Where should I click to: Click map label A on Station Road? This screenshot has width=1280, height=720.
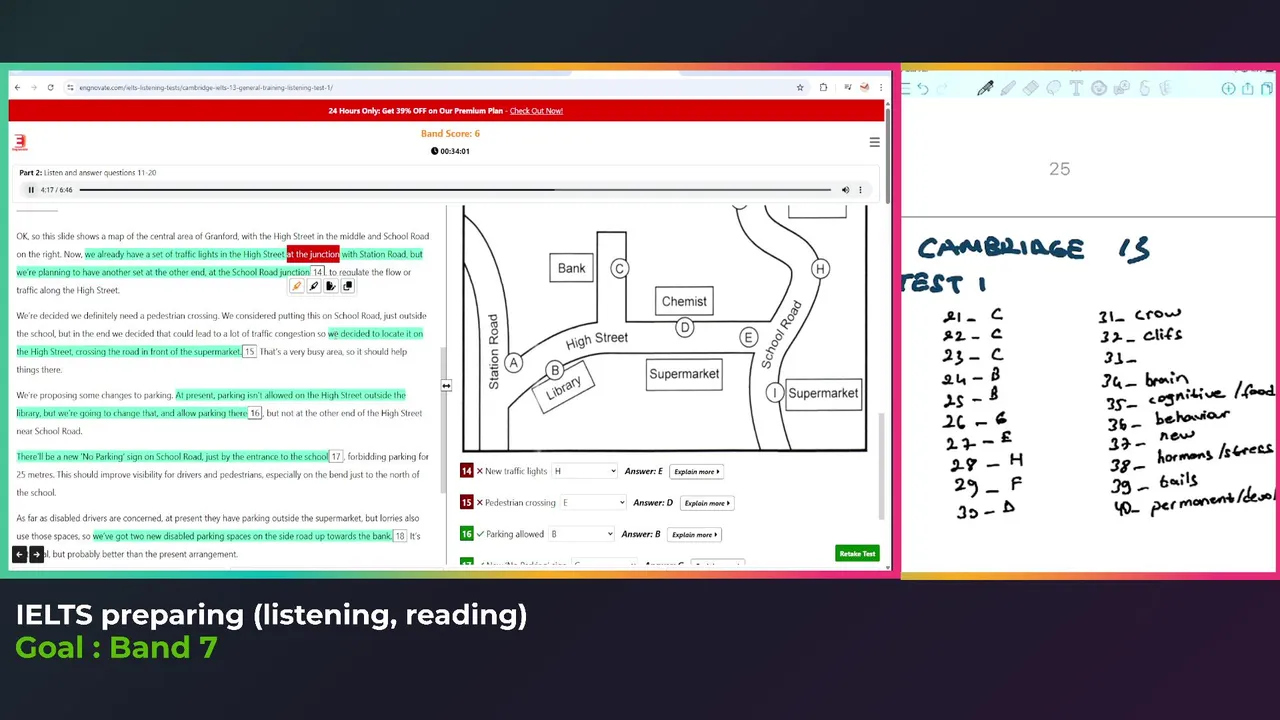point(514,363)
